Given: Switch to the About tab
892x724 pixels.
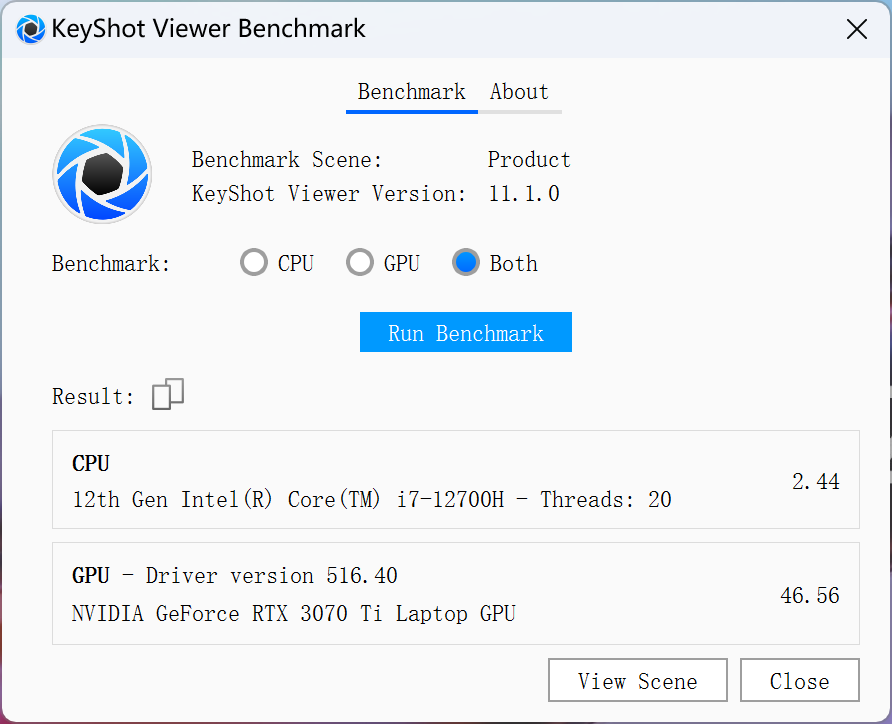Looking at the screenshot, I should click(x=519, y=92).
